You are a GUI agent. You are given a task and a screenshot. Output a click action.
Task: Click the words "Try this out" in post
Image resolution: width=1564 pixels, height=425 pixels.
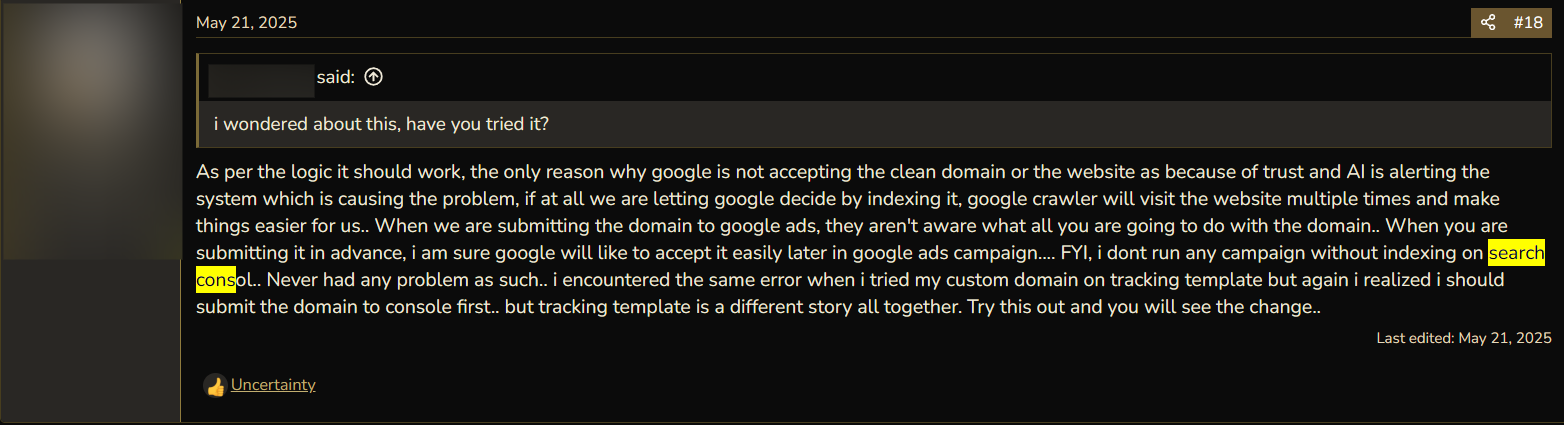pyautogui.click(x=1016, y=307)
